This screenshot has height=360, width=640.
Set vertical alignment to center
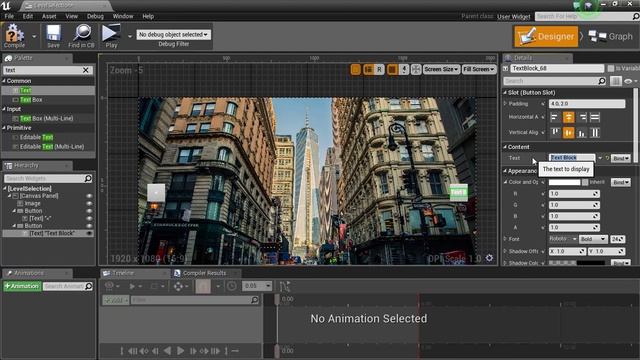pos(569,132)
